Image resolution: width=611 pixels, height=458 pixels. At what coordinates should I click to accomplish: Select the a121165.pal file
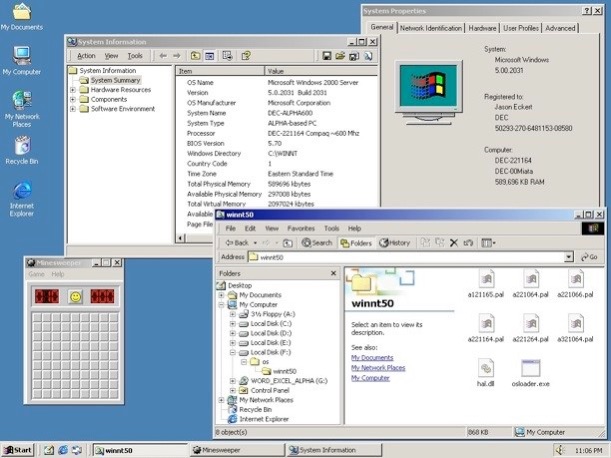coord(485,281)
